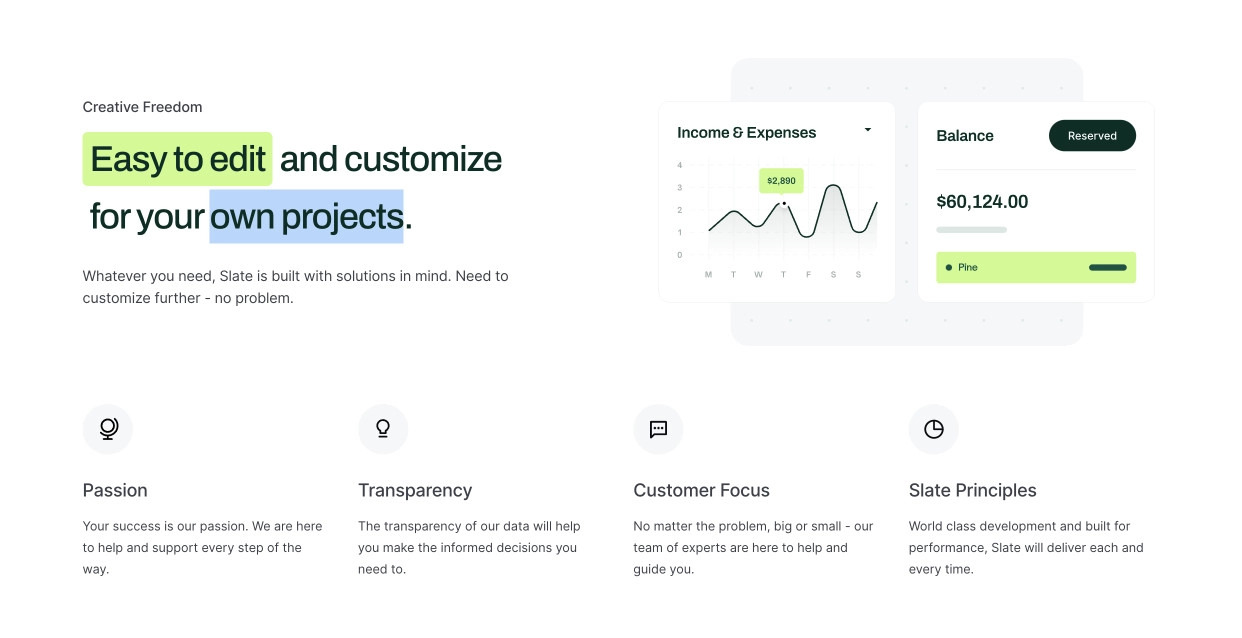Screen dimensions: 1242x638
Task: Click the $60,124.00 balance amount
Action: (x=982, y=202)
